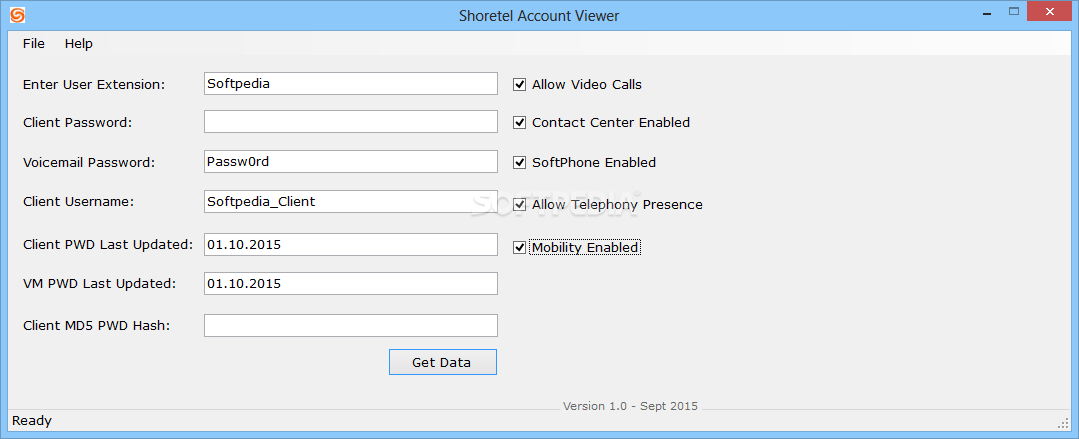
Task: Close the Shoretel Account Viewer window
Action: 1049,12
